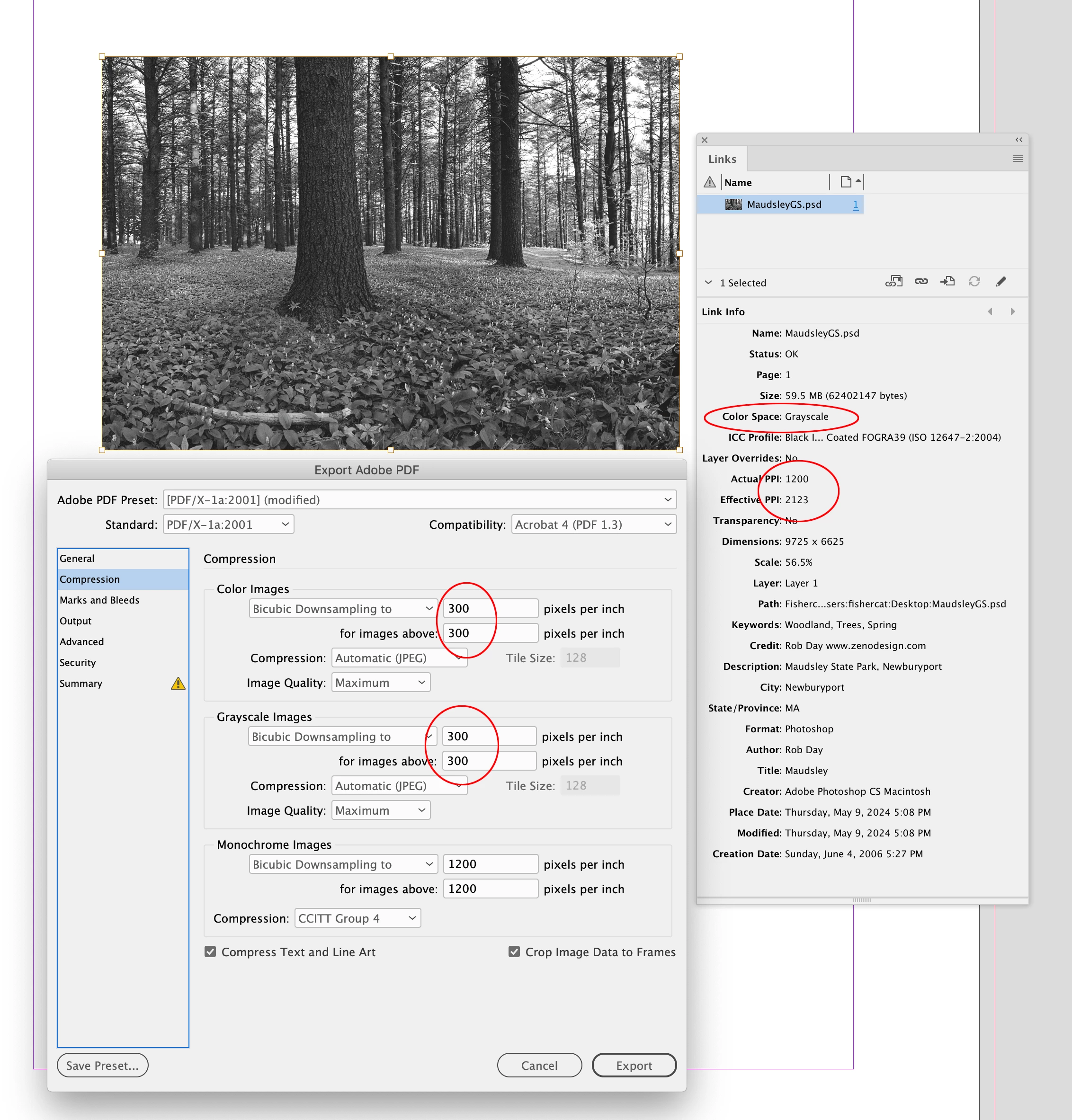Click the Update Link refresh icon

tap(974, 282)
